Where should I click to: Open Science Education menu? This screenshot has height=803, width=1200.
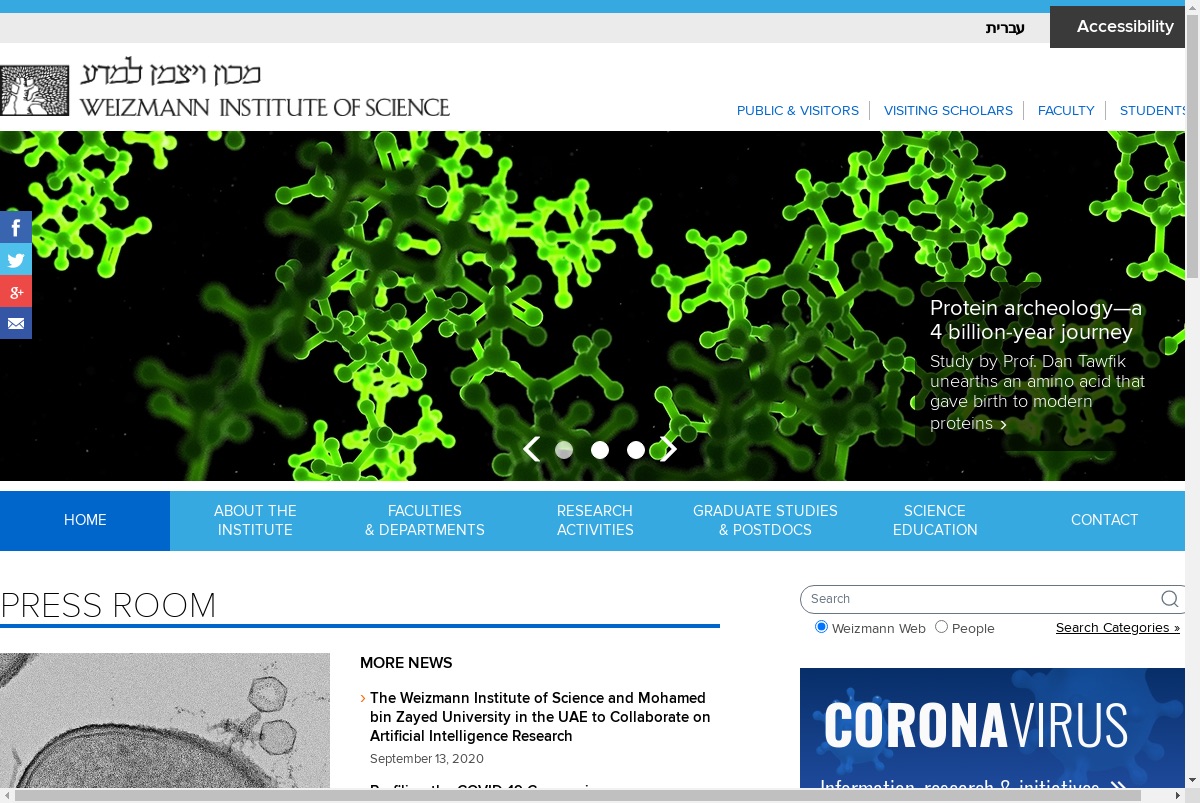[935, 520]
